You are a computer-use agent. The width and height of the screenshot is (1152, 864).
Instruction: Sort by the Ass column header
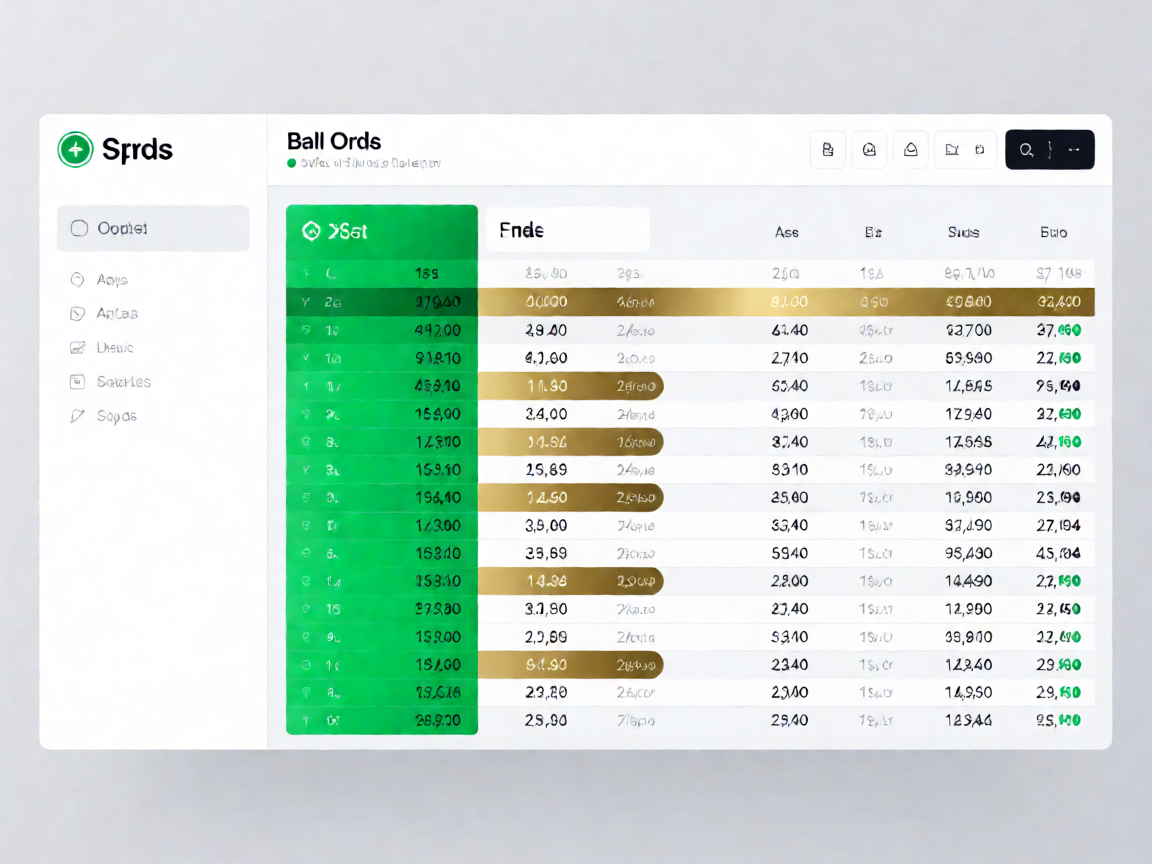[786, 232]
